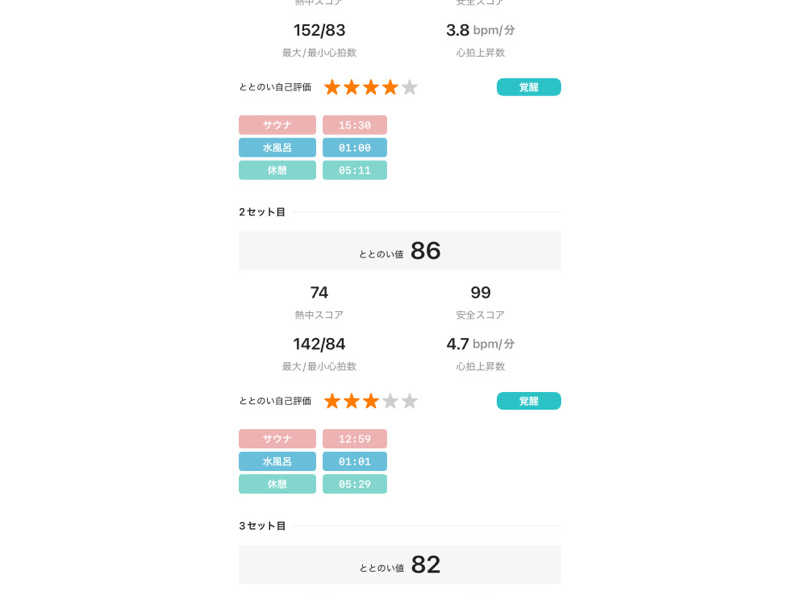Click the 覚醒 badge in the 2セット目 section
800x600 pixels.
coord(528,401)
